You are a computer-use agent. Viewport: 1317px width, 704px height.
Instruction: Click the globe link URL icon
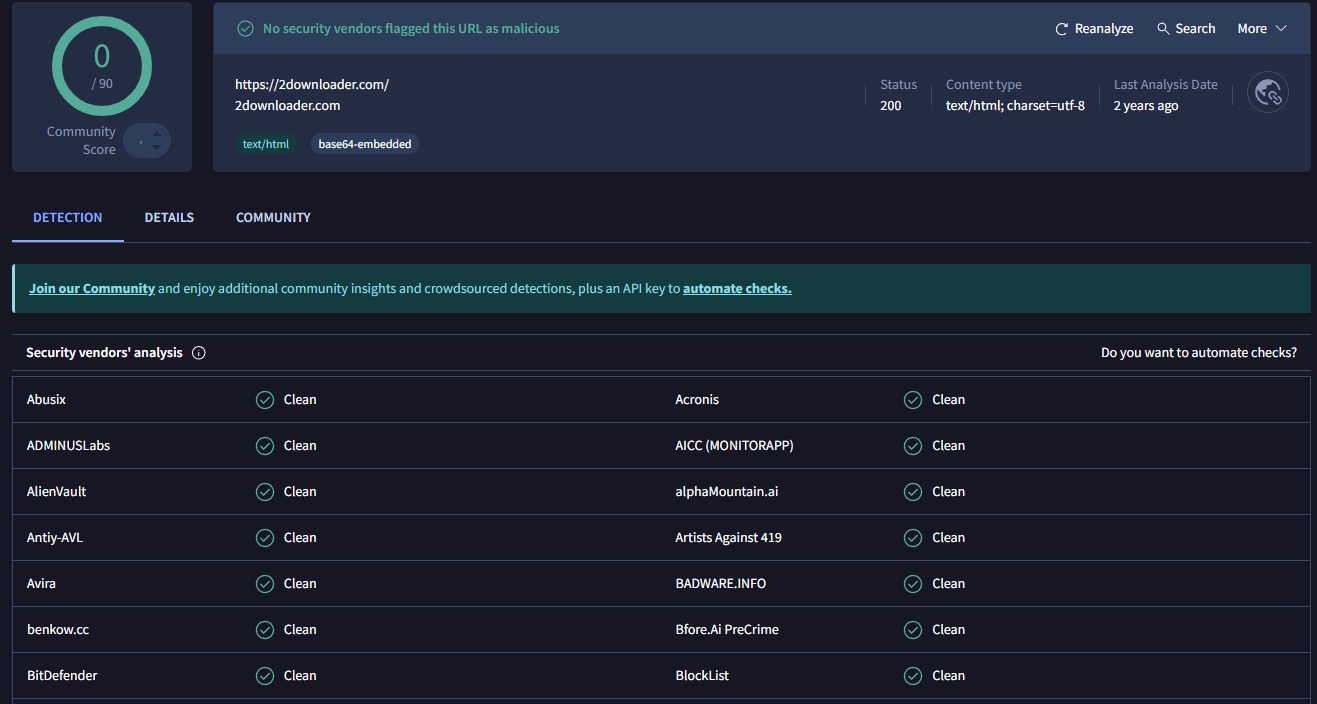click(1268, 93)
